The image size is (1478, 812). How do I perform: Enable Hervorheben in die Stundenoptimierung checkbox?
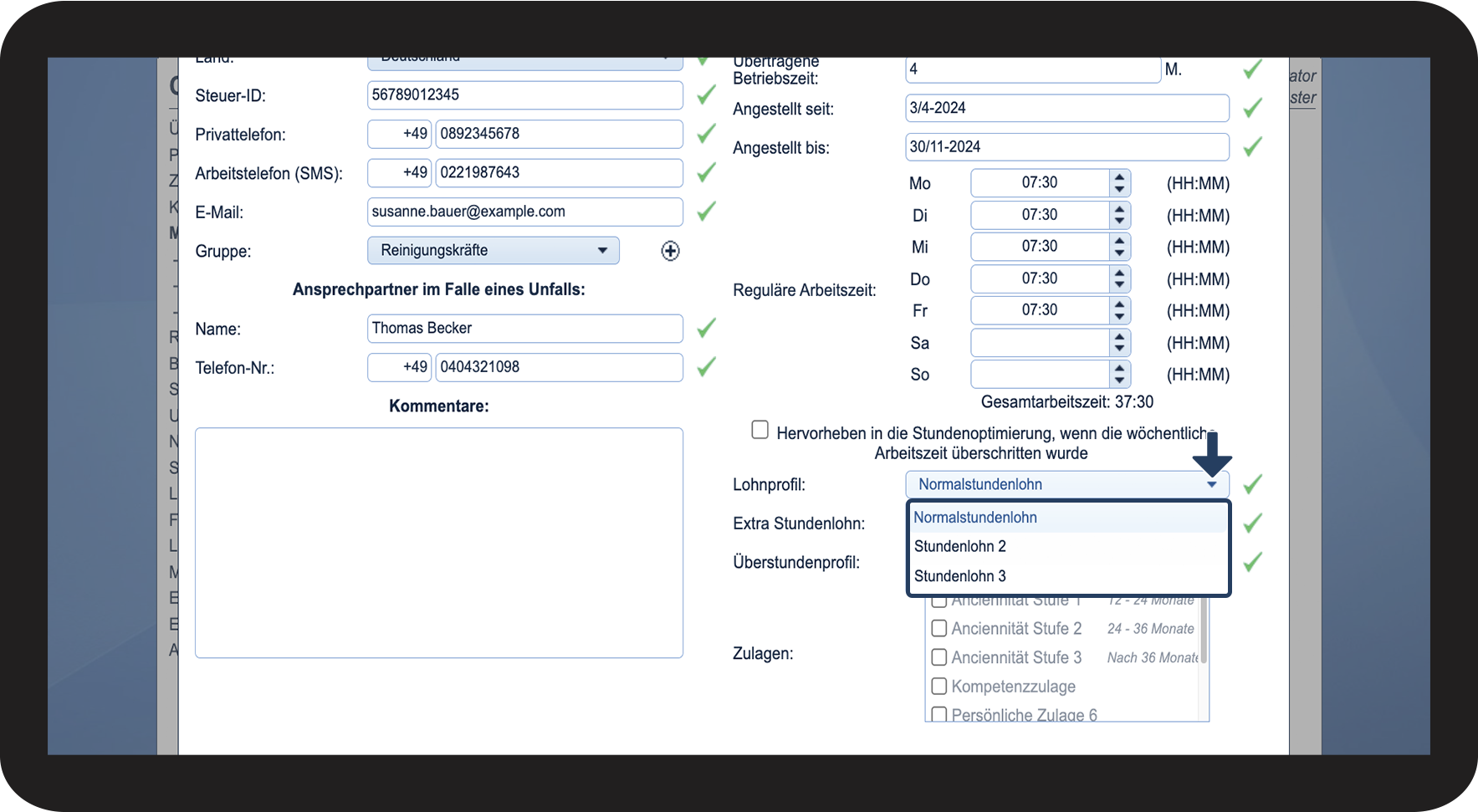tap(759, 430)
